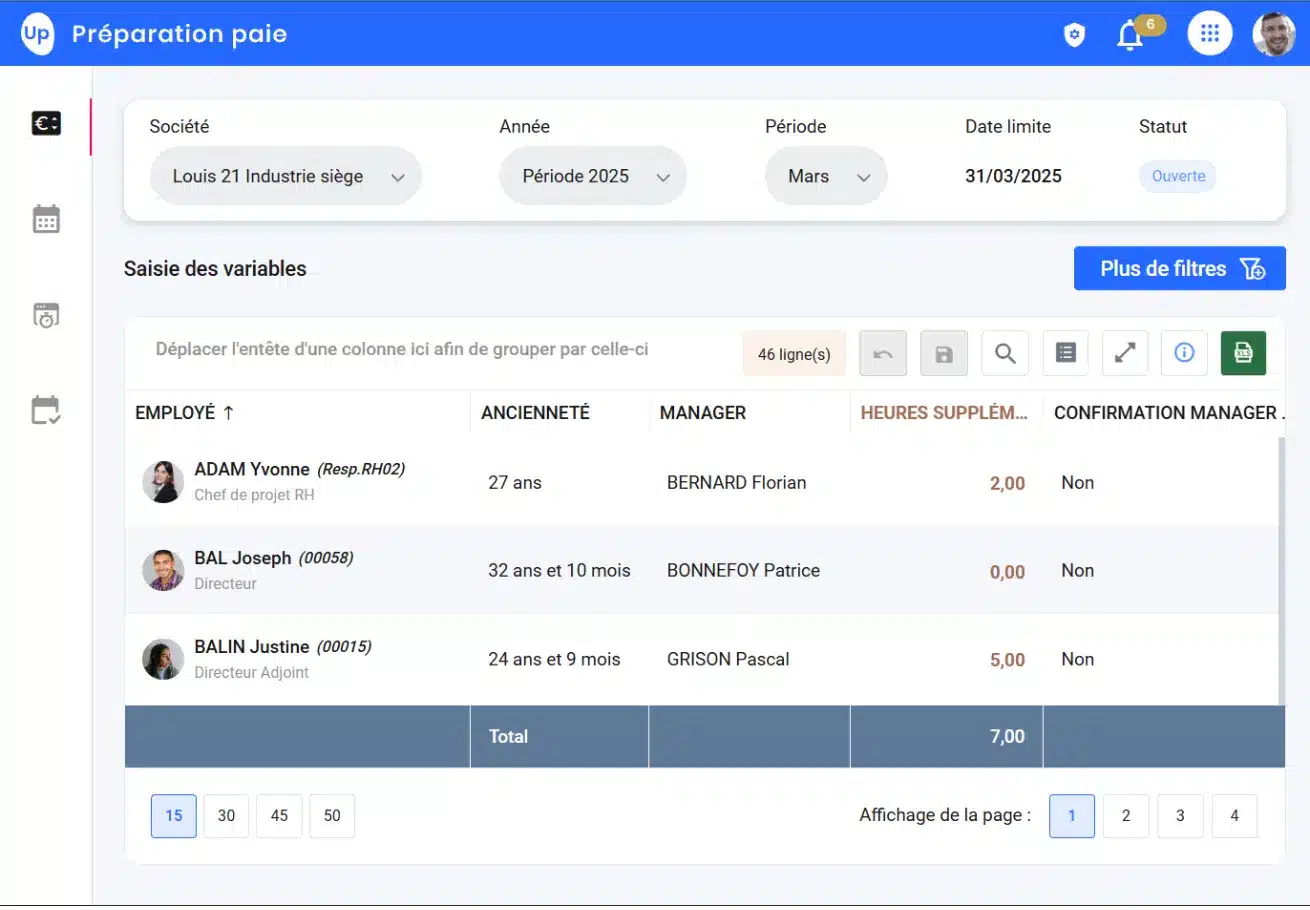Open the Mars period dropdown
This screenshot has height=910, width=1310.
click(825, 175)
